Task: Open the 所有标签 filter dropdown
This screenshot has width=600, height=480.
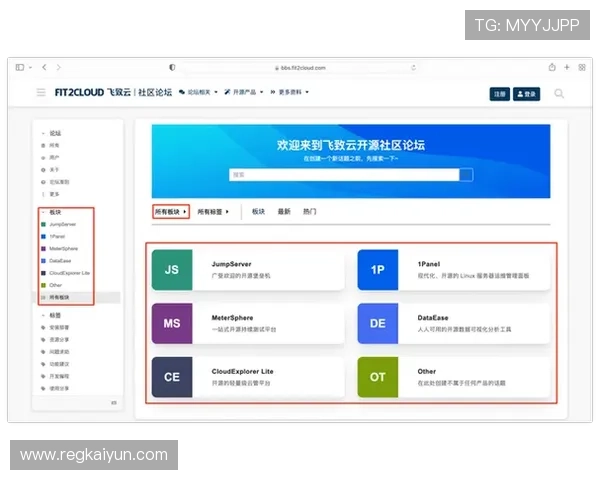Action: point(213,212)
